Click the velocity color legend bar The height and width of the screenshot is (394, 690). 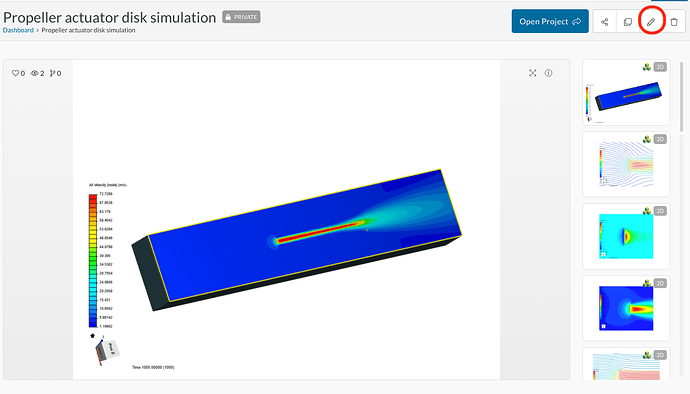pyautogui.click(x=93, y=261)
